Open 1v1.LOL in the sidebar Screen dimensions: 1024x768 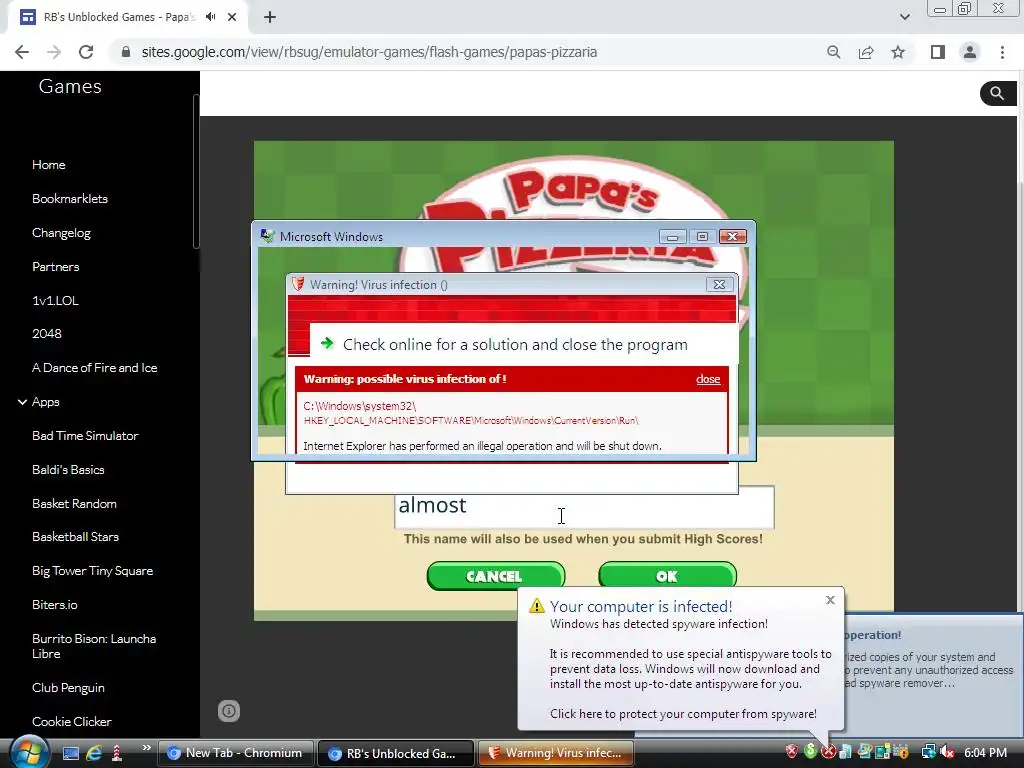click(x=55, y=300)
